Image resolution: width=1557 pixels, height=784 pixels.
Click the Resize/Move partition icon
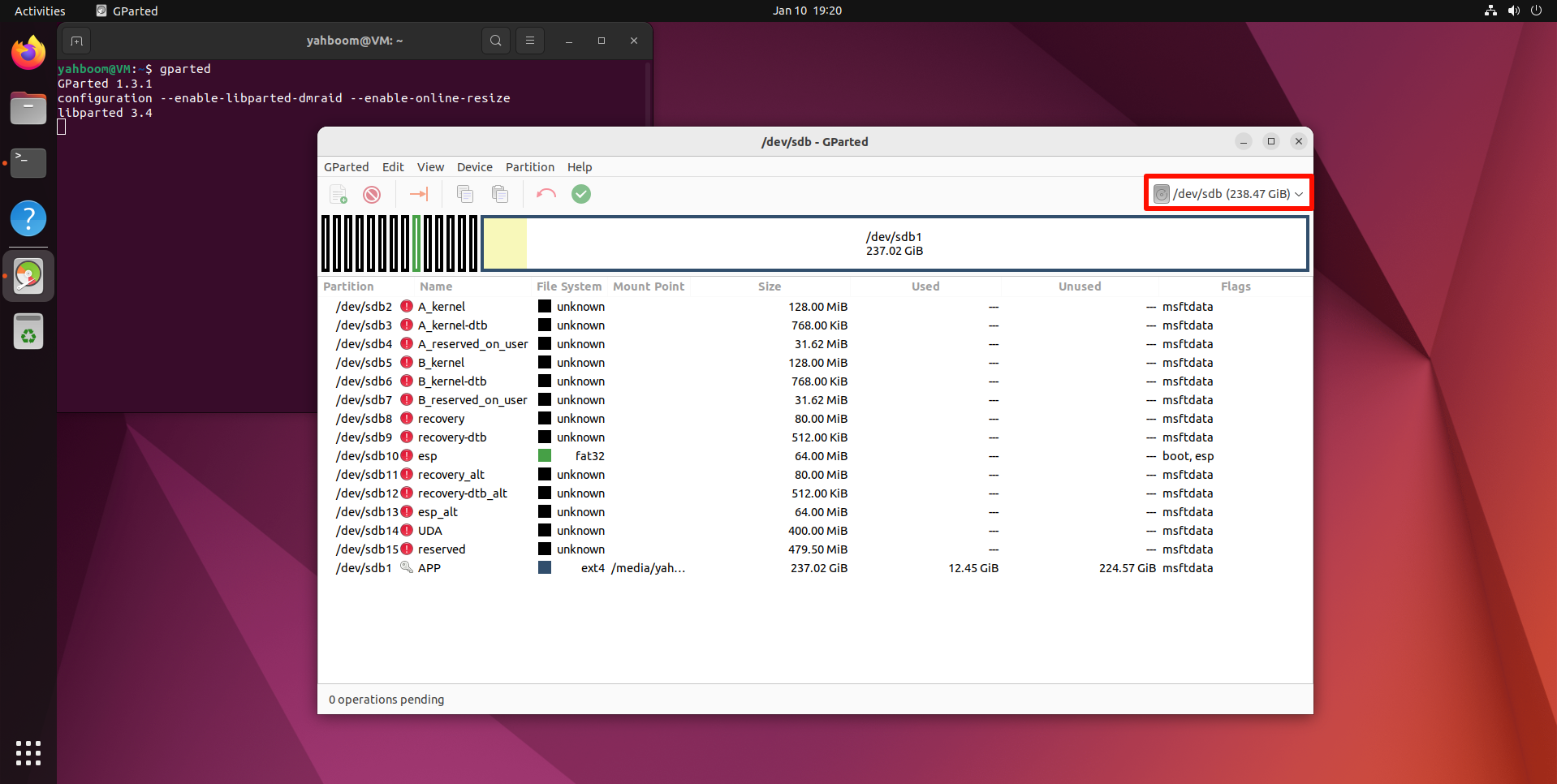coord(419,195)
